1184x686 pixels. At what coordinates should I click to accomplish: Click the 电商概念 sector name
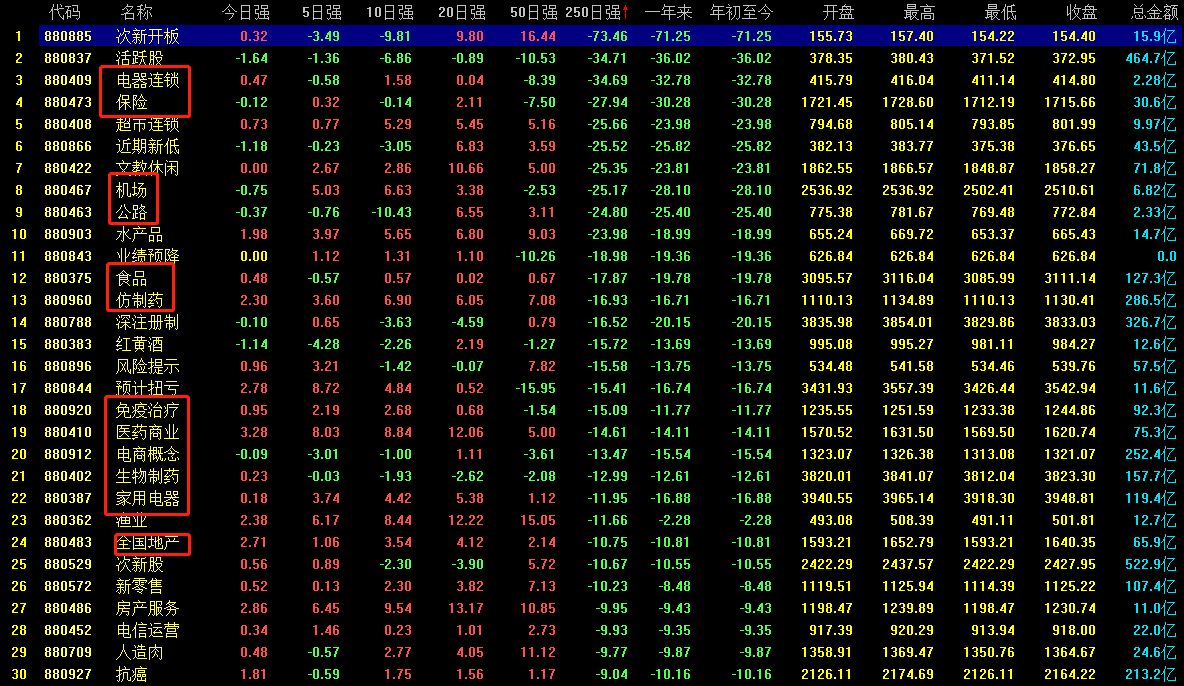click(x=147, y=454)
